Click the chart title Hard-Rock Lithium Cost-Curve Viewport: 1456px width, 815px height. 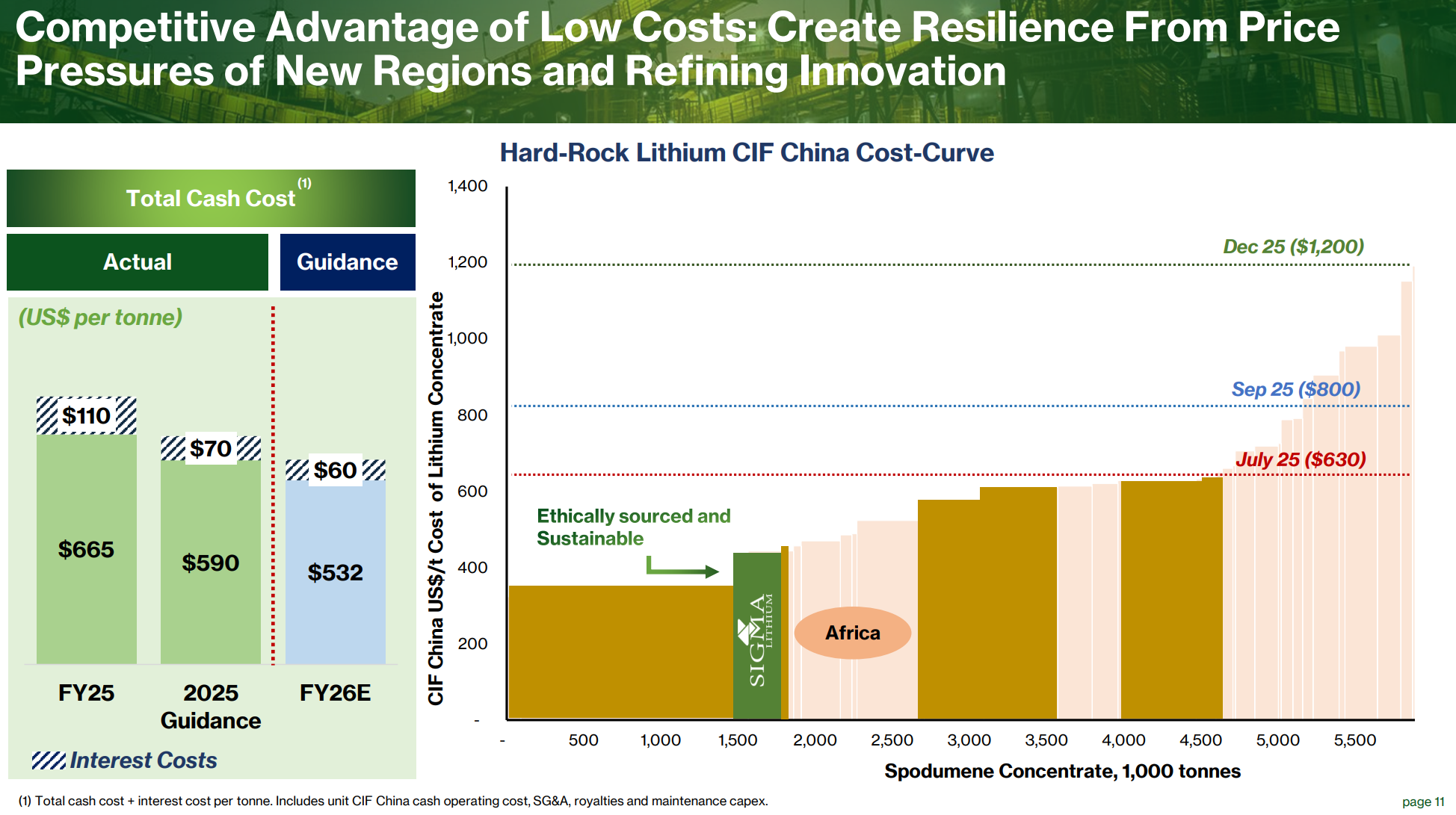[x=746, y=152]
